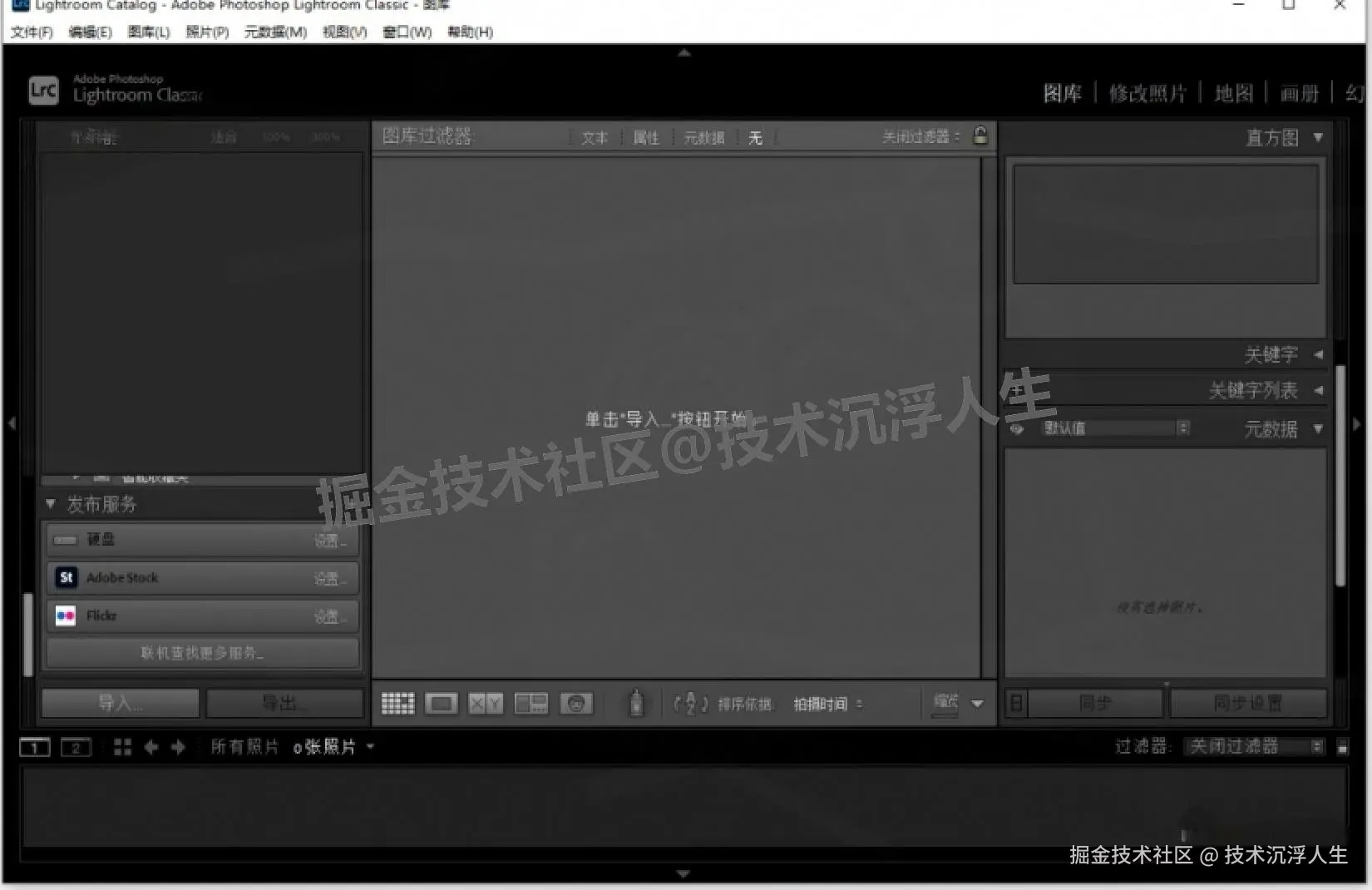Open Compare view (XY icon)
The width and height of the screenshot is (1372, 890).
(485, 703)
